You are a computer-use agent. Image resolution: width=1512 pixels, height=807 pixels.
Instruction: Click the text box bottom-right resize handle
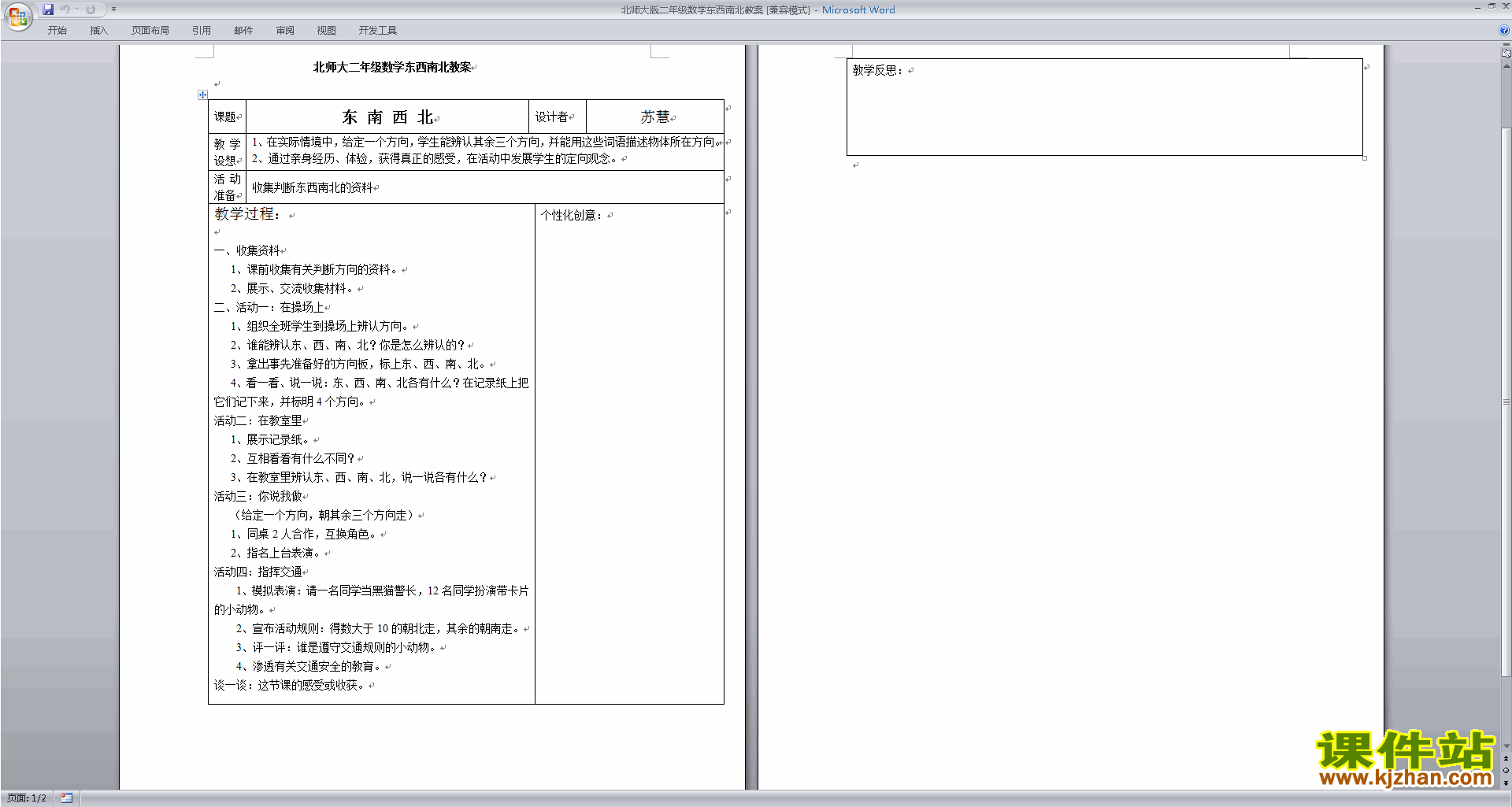tap(1364, 157)
